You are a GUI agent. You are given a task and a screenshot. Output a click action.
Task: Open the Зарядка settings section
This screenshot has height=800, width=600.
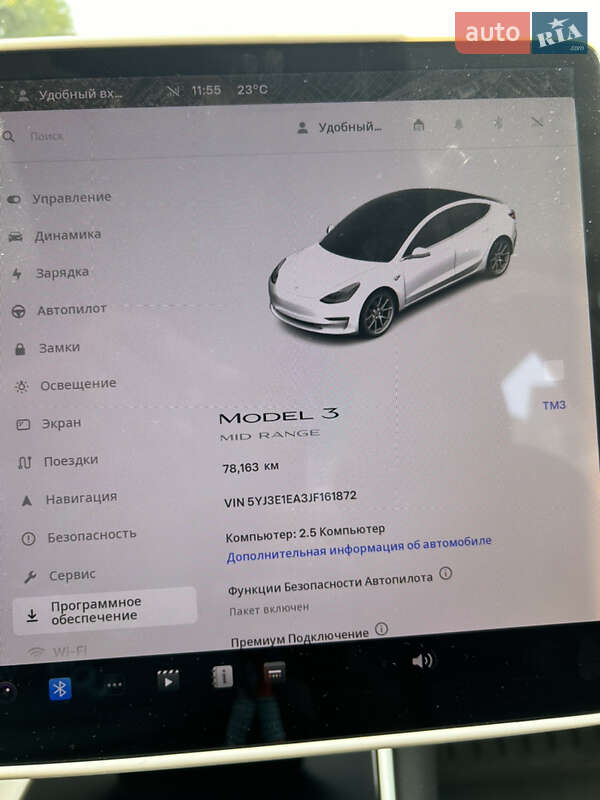(50, 273)
